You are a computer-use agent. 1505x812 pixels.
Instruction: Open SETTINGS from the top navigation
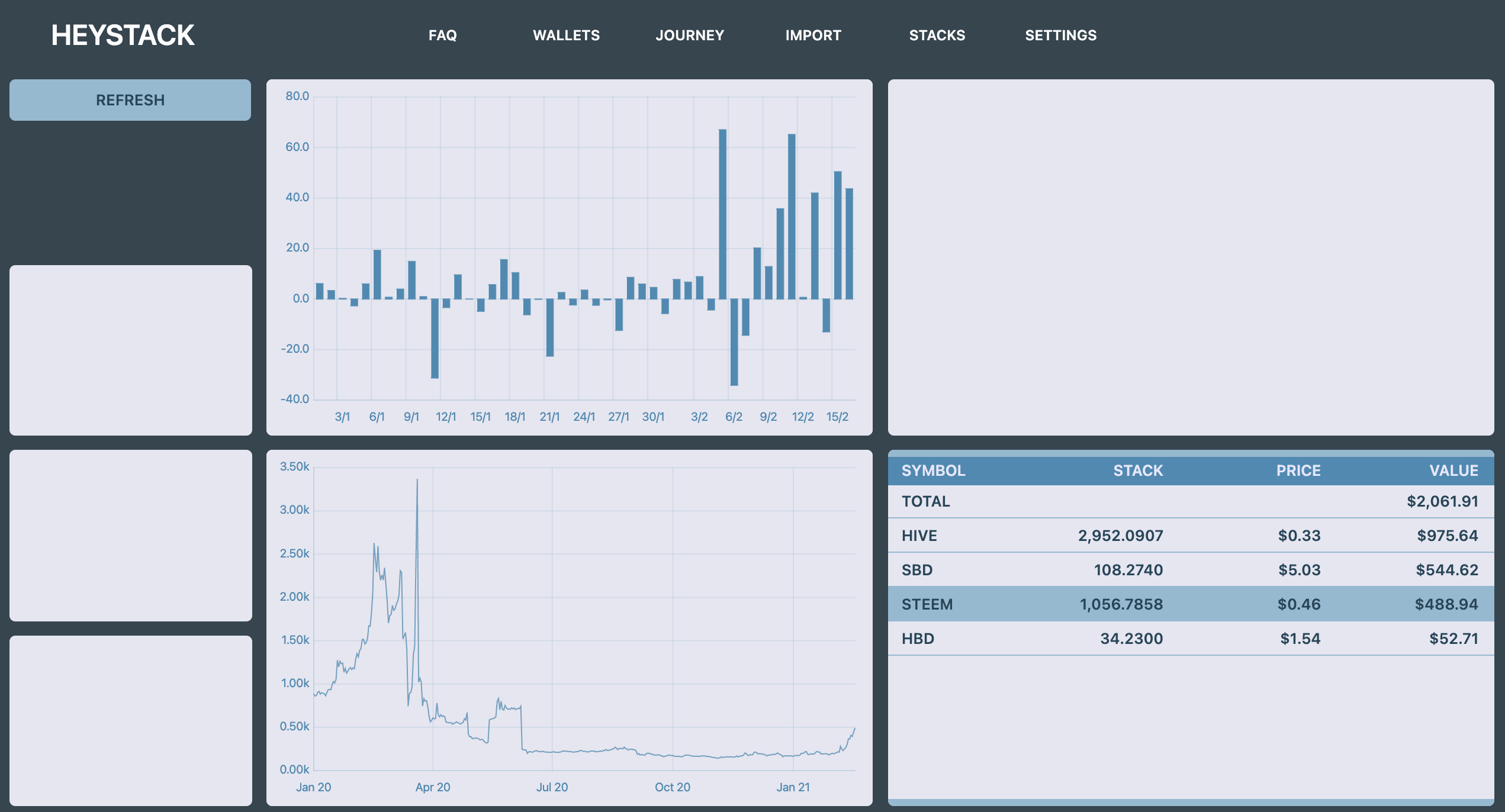click(1060, 36)
